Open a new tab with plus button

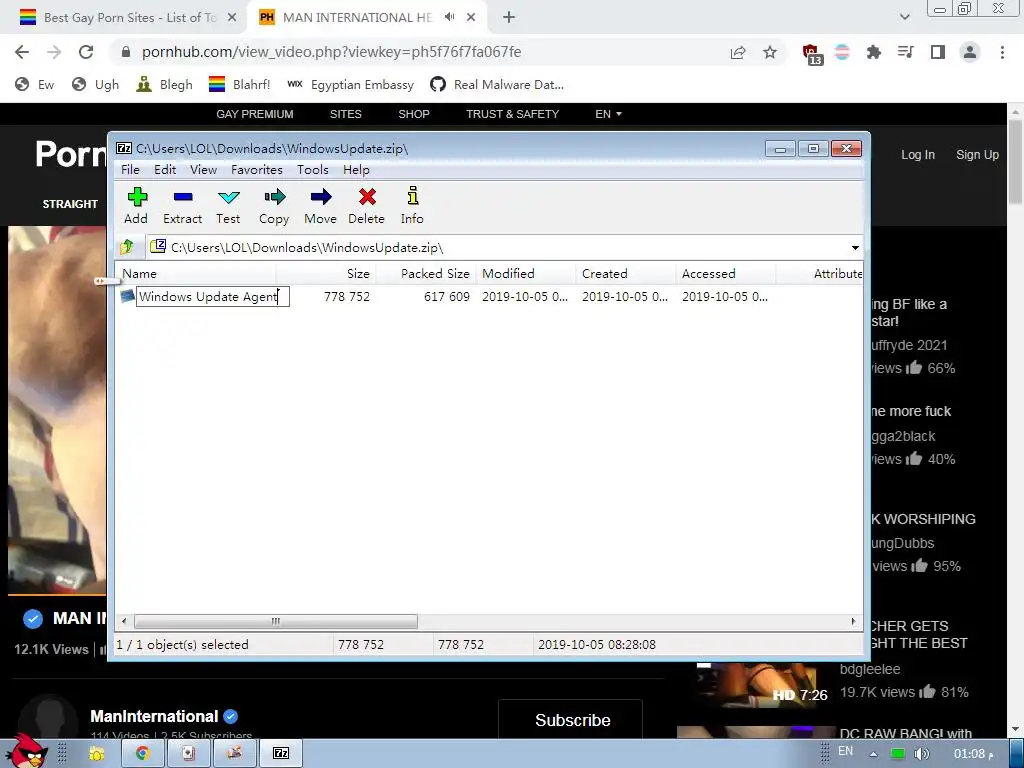click(x=509, y=18)
